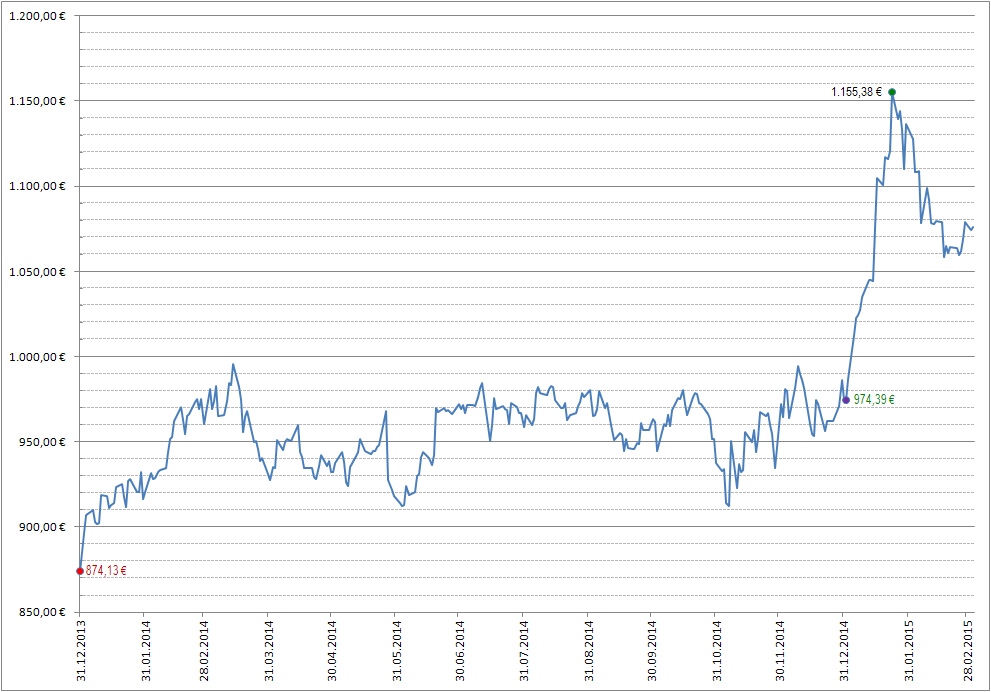The height and width of the screenshot is (692, 991).
Task: Click the 31.07.2014 date axis label
Action: (x=524, y=651)
